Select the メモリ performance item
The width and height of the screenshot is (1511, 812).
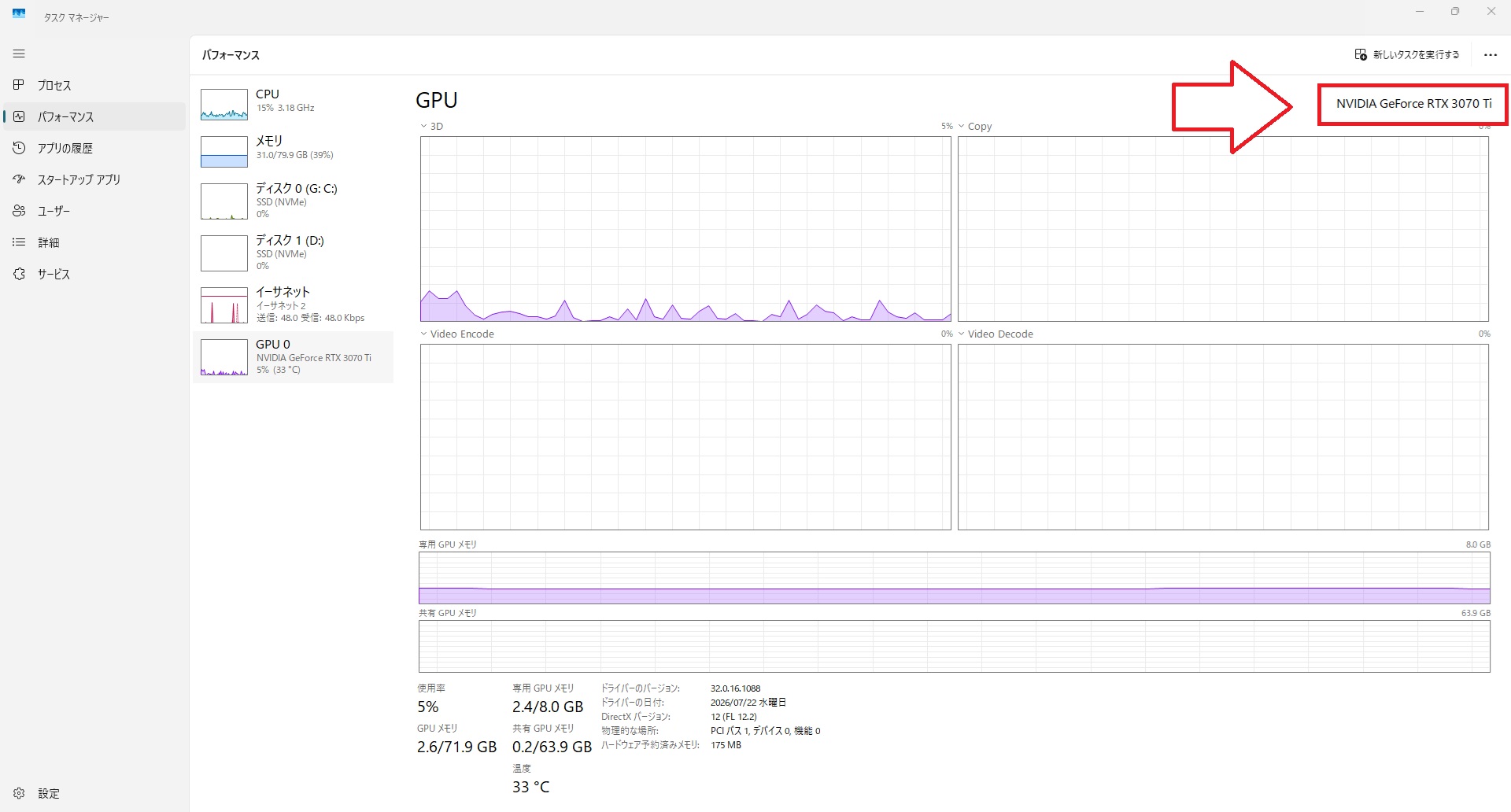point(293,151)
